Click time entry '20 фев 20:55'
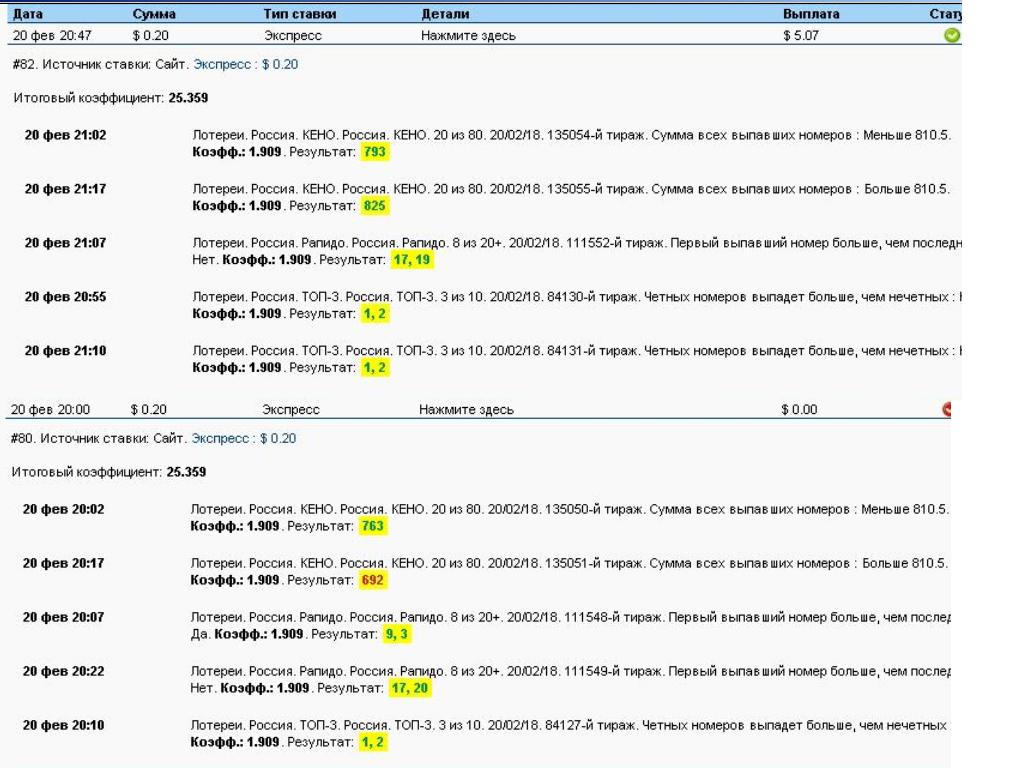The height and width of the screenshot is (768, 1024). [x=65, y=297]
